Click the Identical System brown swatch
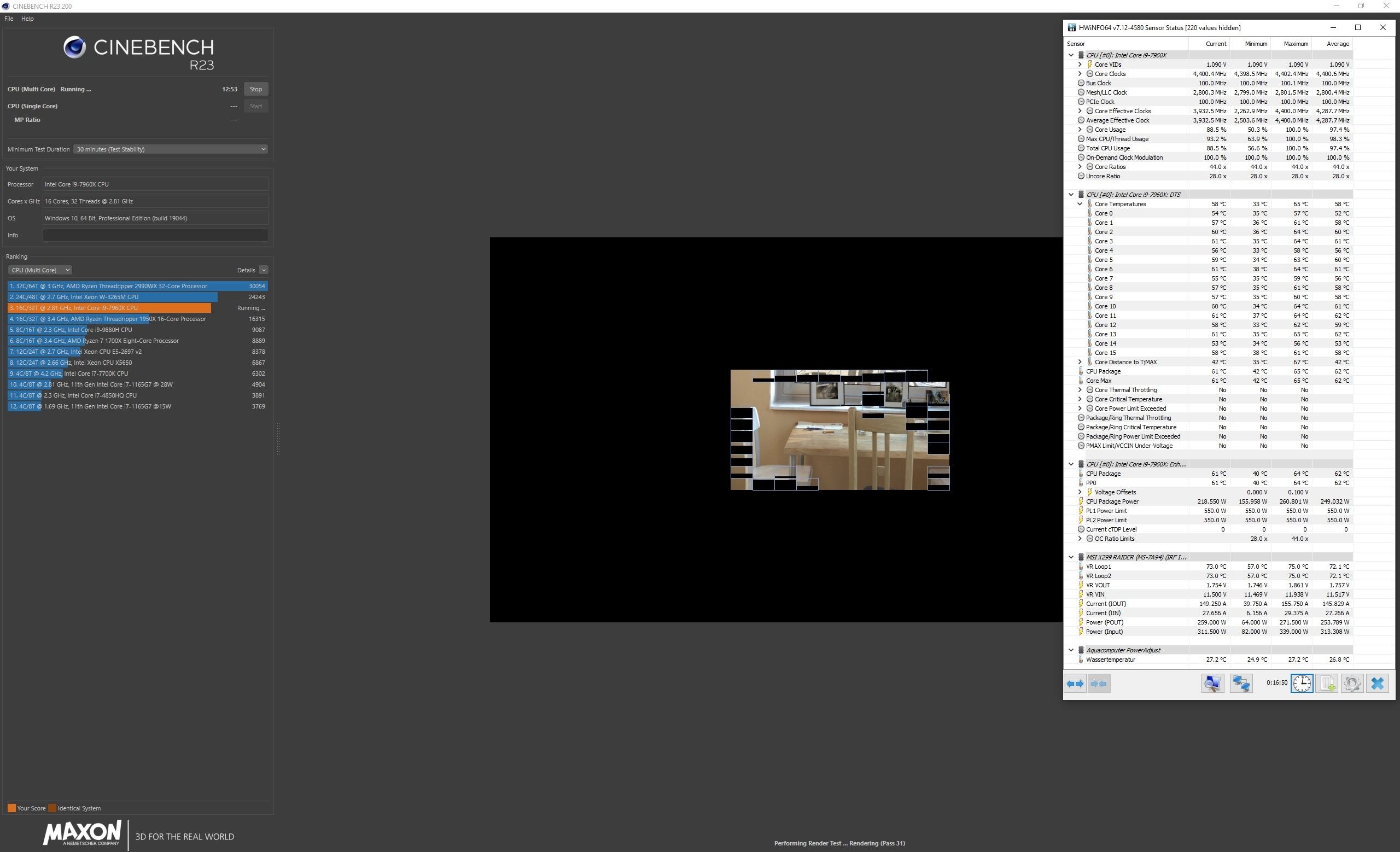 (x=52, y=808)
